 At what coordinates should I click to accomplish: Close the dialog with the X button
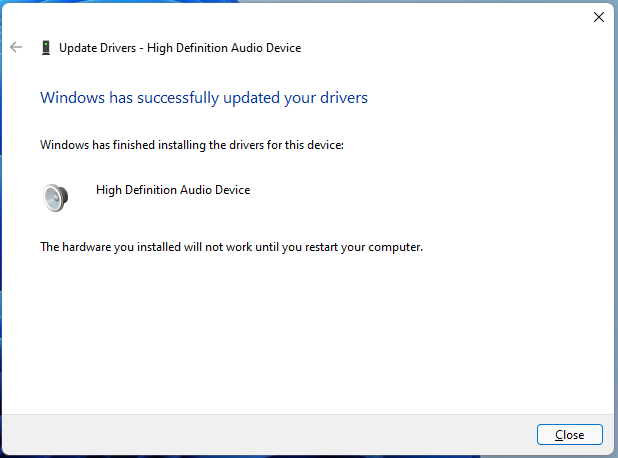click(x=599, y=17)
